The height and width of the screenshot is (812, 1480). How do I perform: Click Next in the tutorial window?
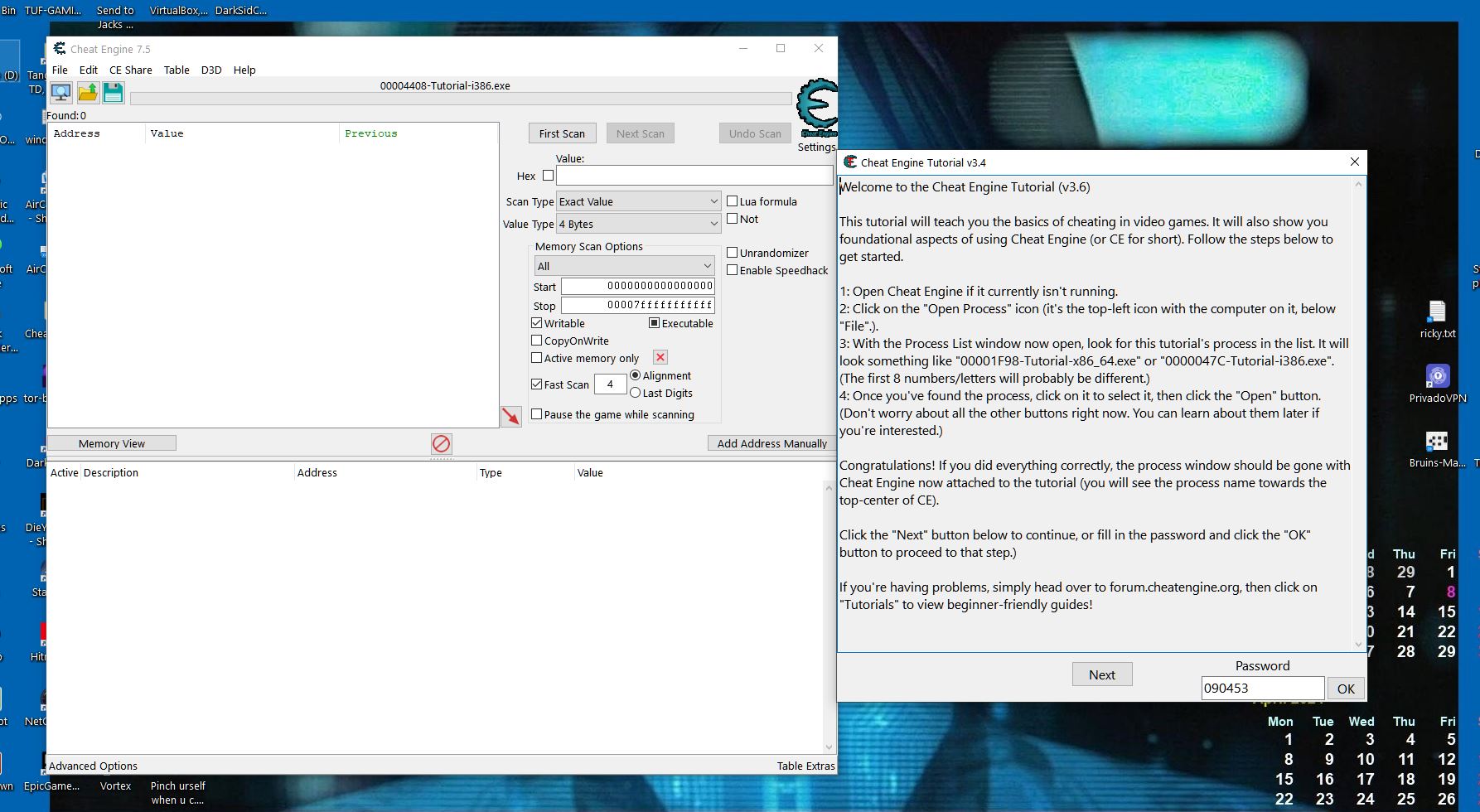coord(1101,674)
